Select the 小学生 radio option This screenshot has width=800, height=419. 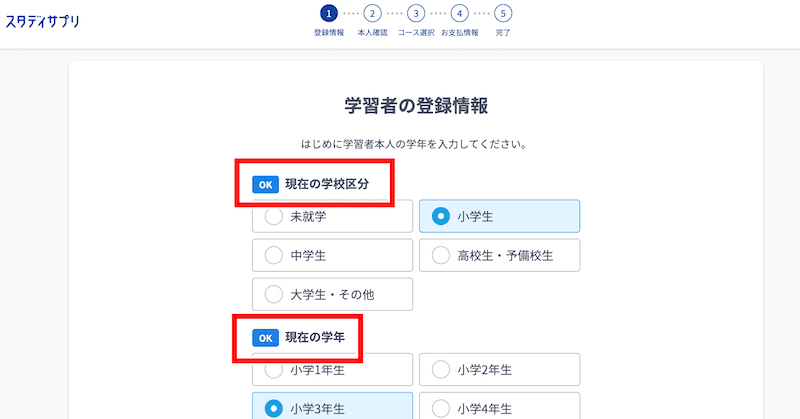tap(499, 216)
